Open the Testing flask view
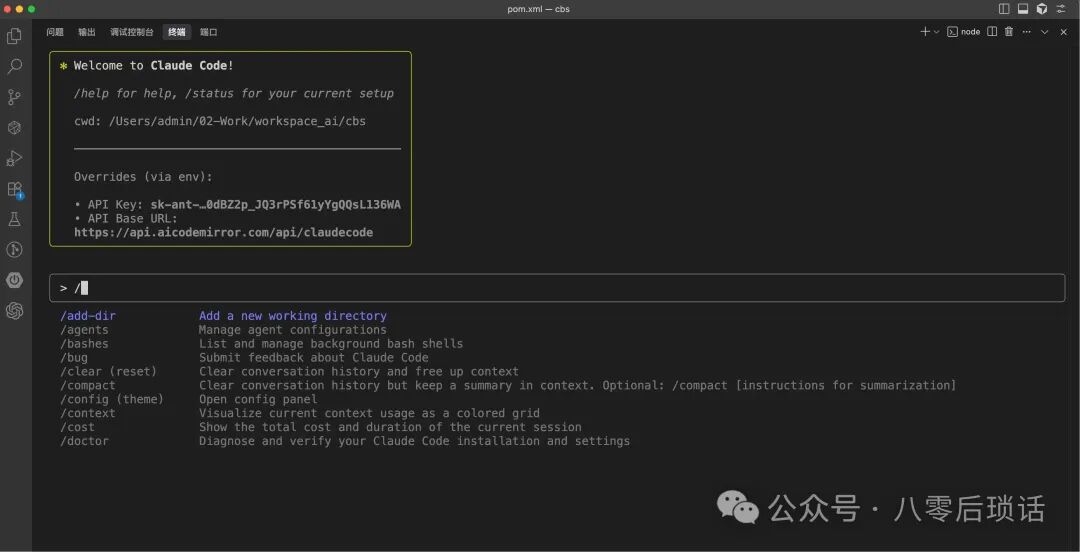The width and height of the screenshot is (1080, 552). point(14,219)
